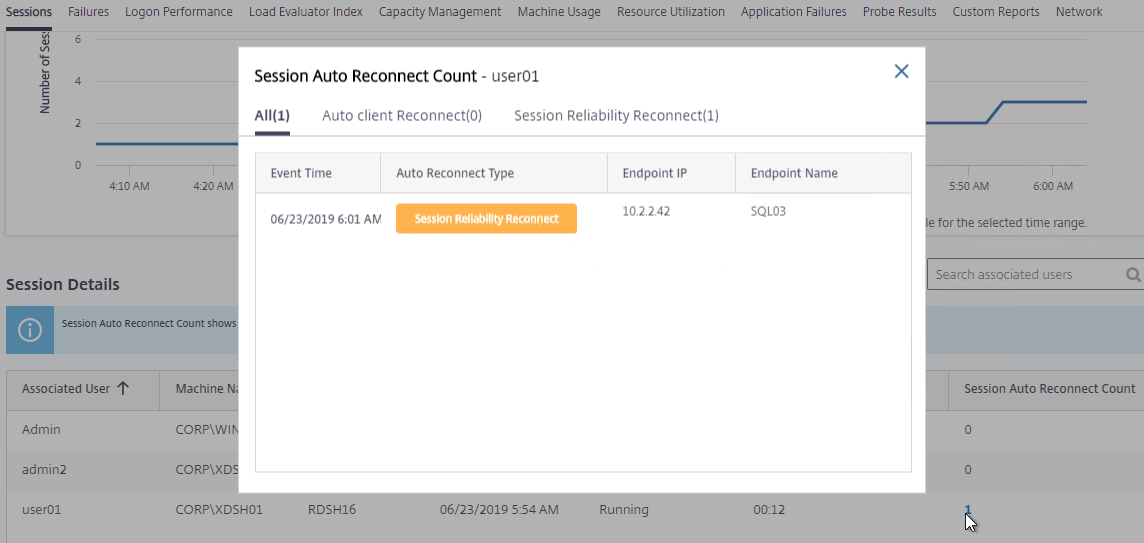View the Resource Utilization tab
Image resolution: width=1144 pixels, height=543 pixels.
671,12
